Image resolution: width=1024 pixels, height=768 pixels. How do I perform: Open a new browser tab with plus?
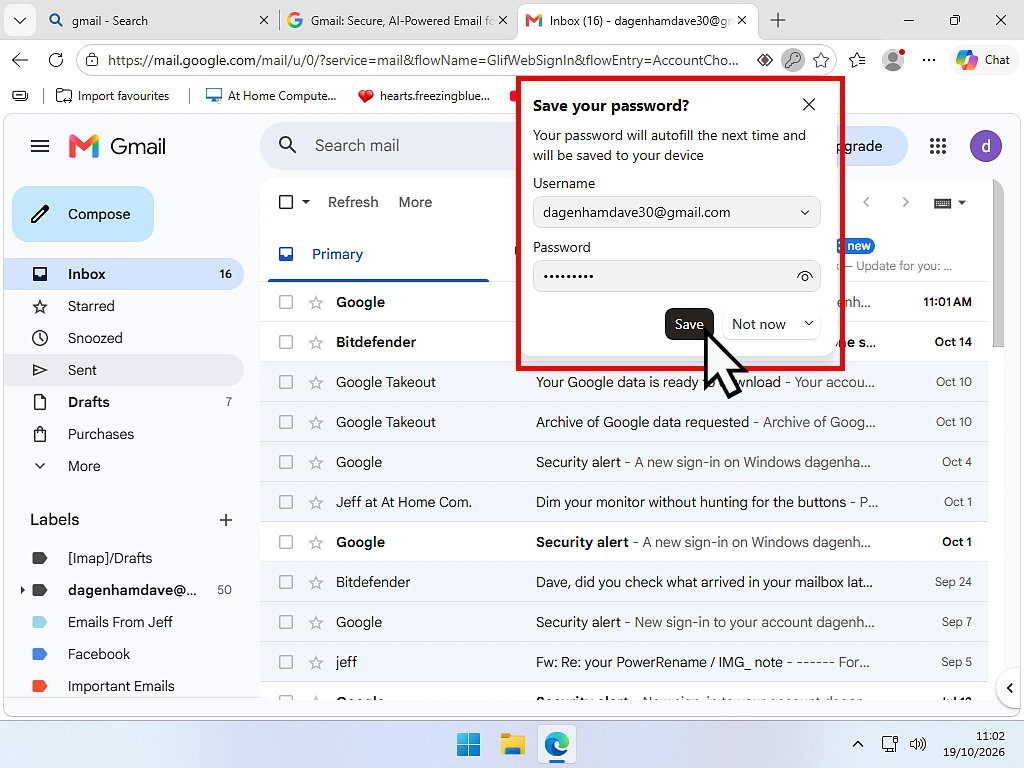click(x=777, y=20)
